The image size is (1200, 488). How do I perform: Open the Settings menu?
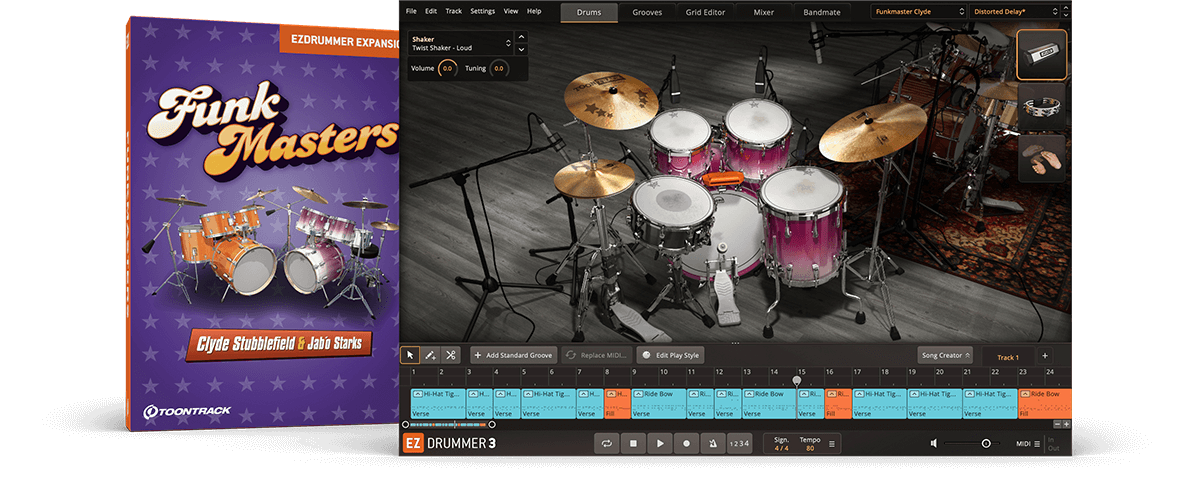point(482,11)
